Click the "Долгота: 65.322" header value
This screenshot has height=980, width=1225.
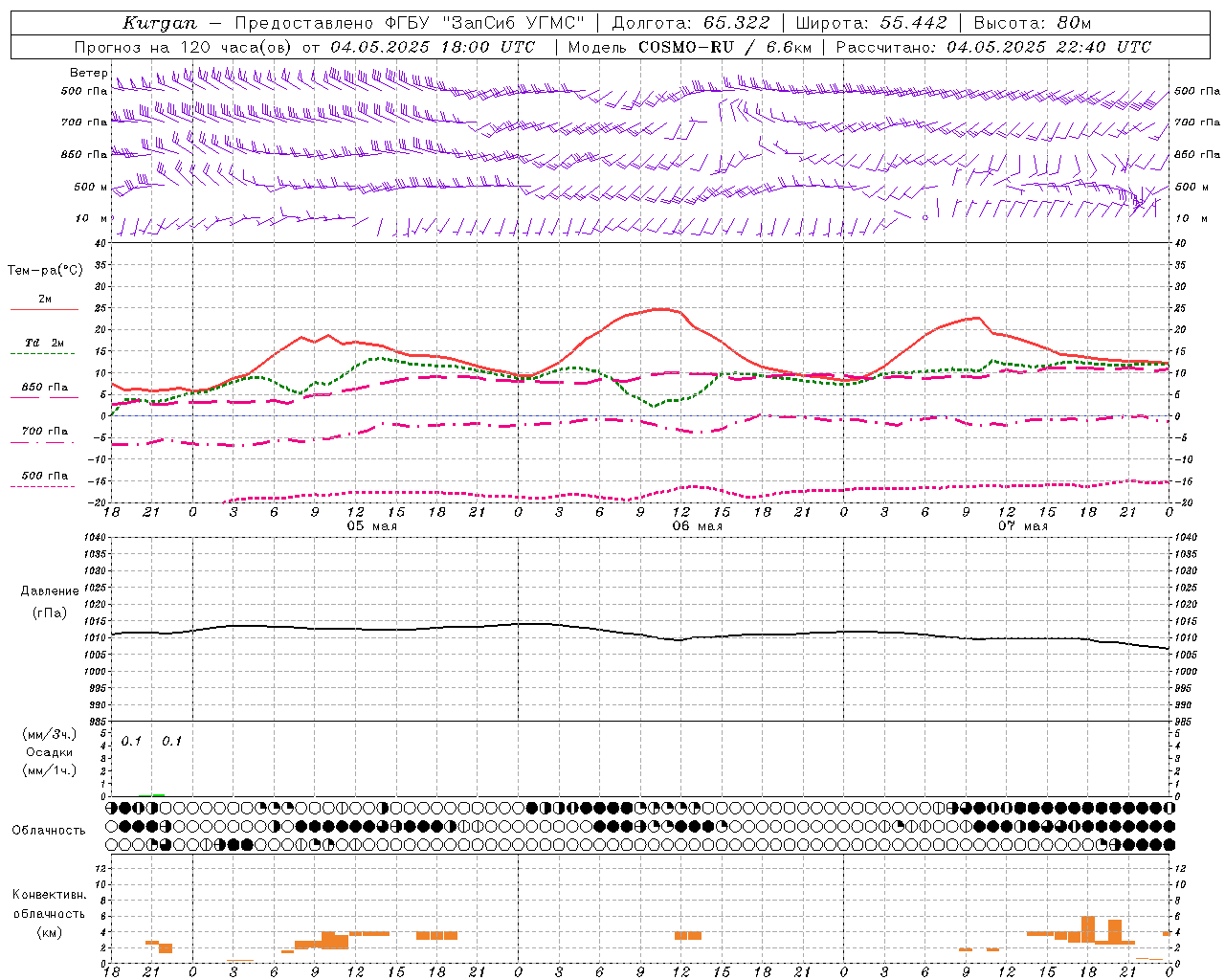690,23
